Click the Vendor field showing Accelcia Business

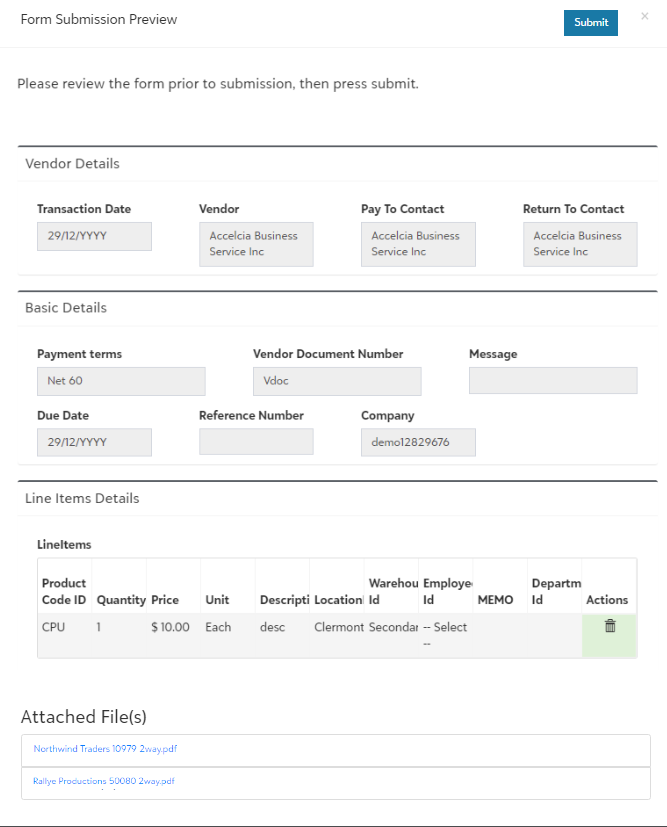pos(256,244)
